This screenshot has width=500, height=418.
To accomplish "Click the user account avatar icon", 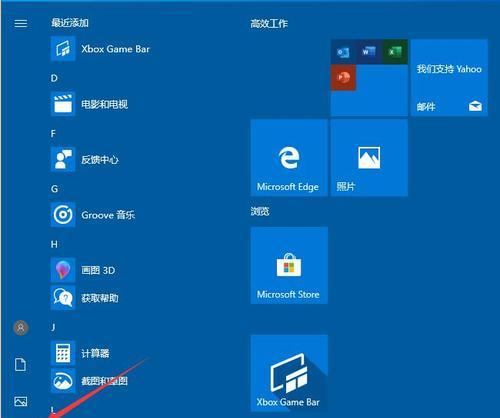I will pyautogui.click(x=21, y=328).
